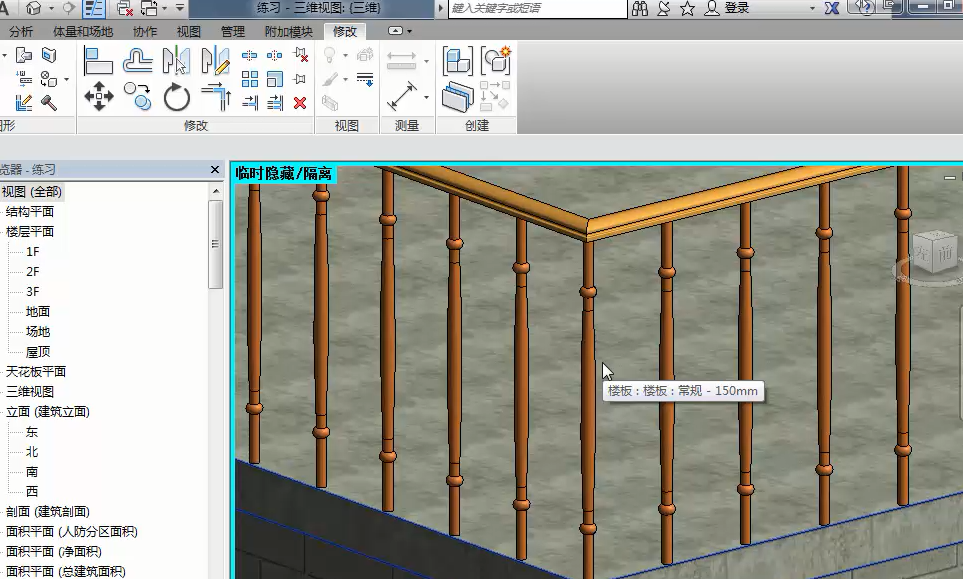Viewport: 963px width, 579px height.
Task: Click the Create Assembly icon
Action: [x=495, y=62]
